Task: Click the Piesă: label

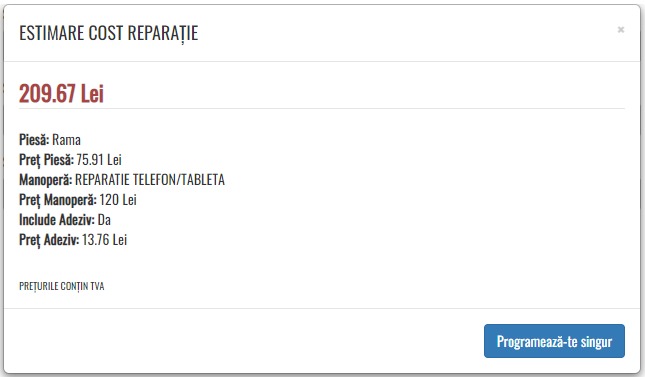Action: [34, 140]
